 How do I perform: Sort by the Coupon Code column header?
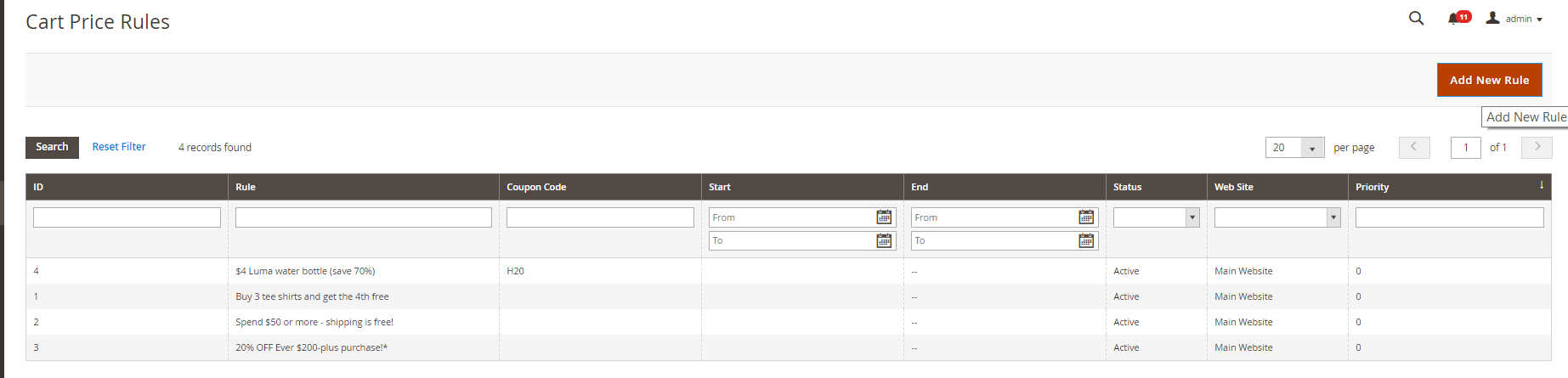pyautogui.click(x=600, y=187)
